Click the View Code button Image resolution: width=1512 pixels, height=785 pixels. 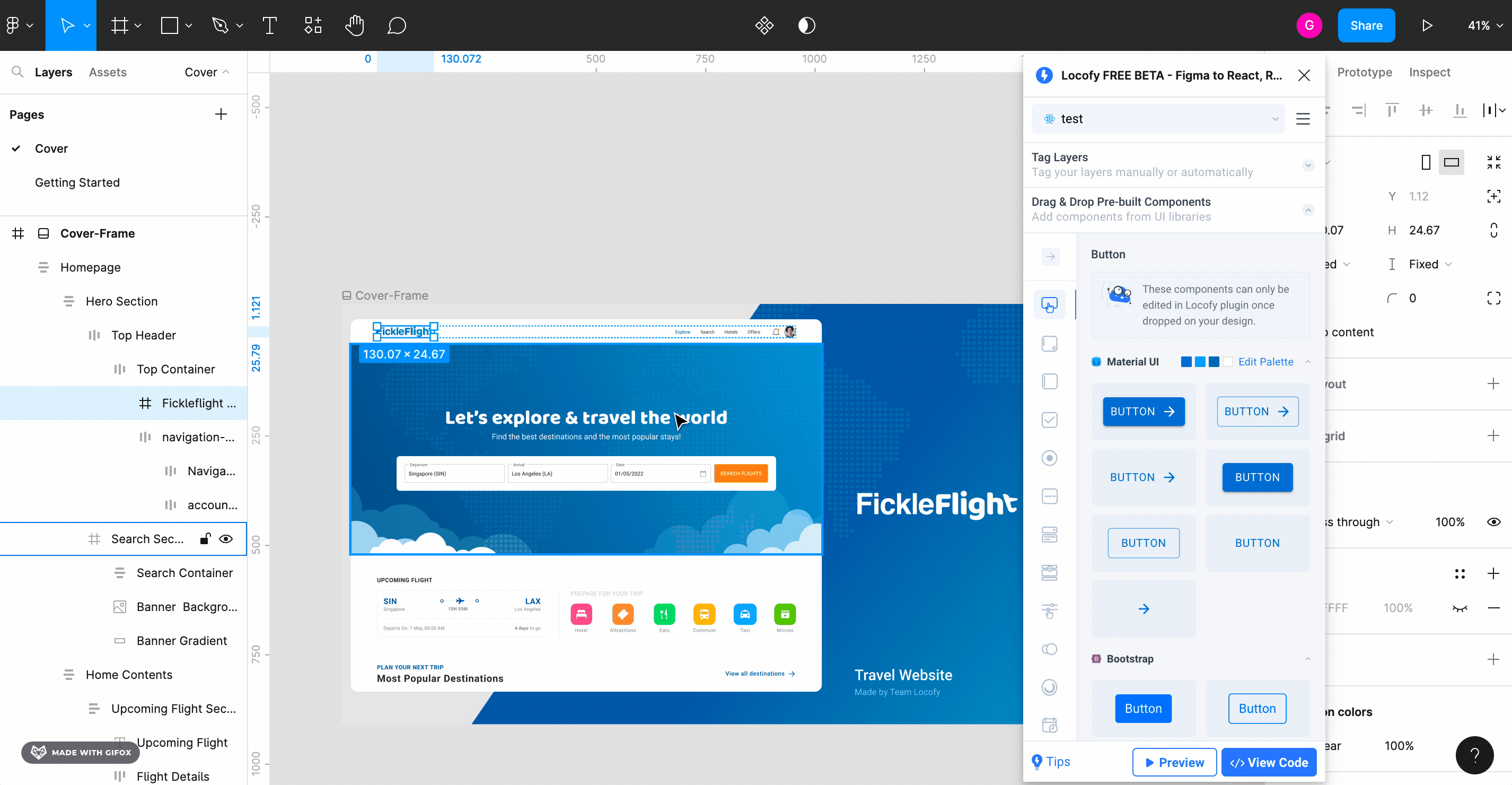pyautogui.click(x=1269, y=762)
